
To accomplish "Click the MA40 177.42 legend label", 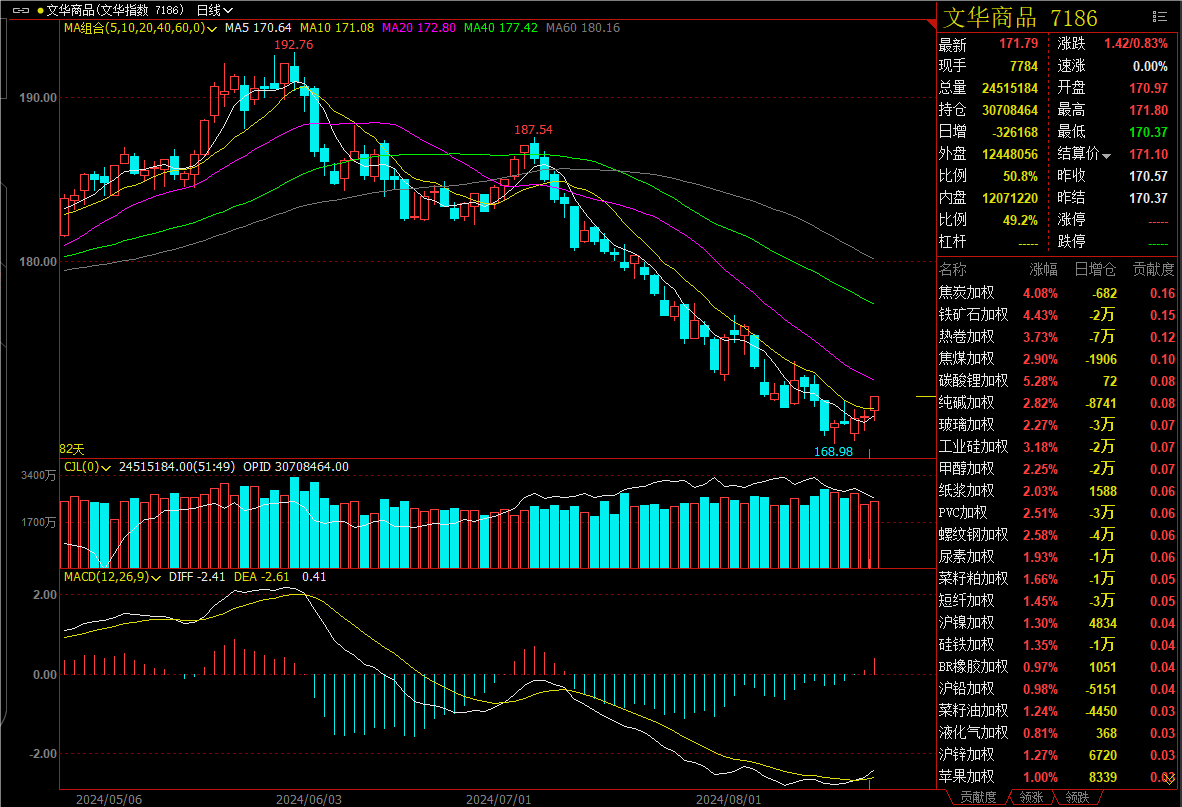I will click(501, 28).
